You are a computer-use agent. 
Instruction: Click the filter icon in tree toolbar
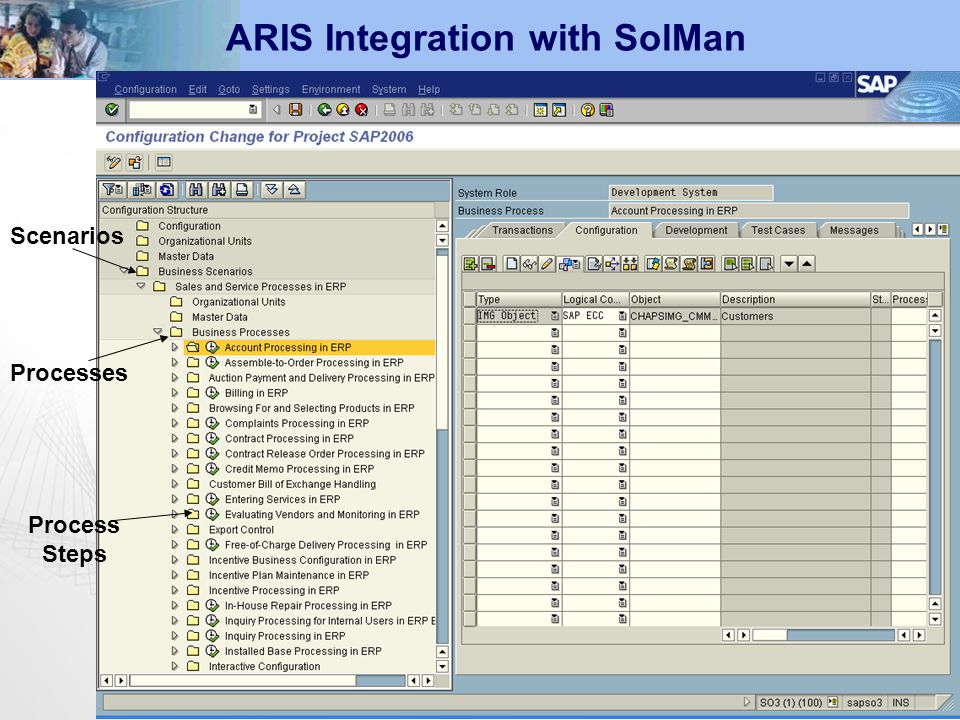click(113, 190)
